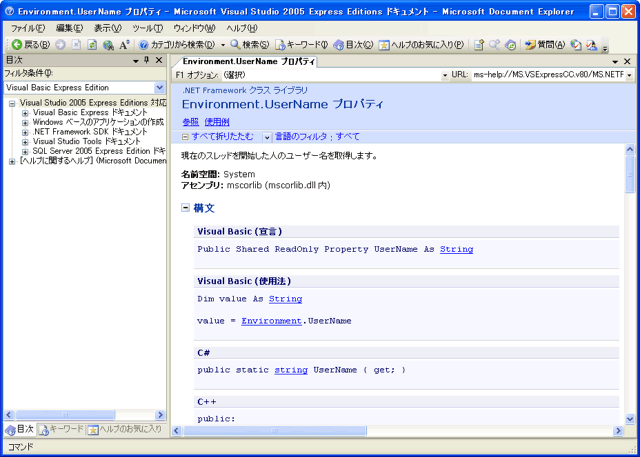Open the カテゴリから検索 dropdown arrow

223,44
